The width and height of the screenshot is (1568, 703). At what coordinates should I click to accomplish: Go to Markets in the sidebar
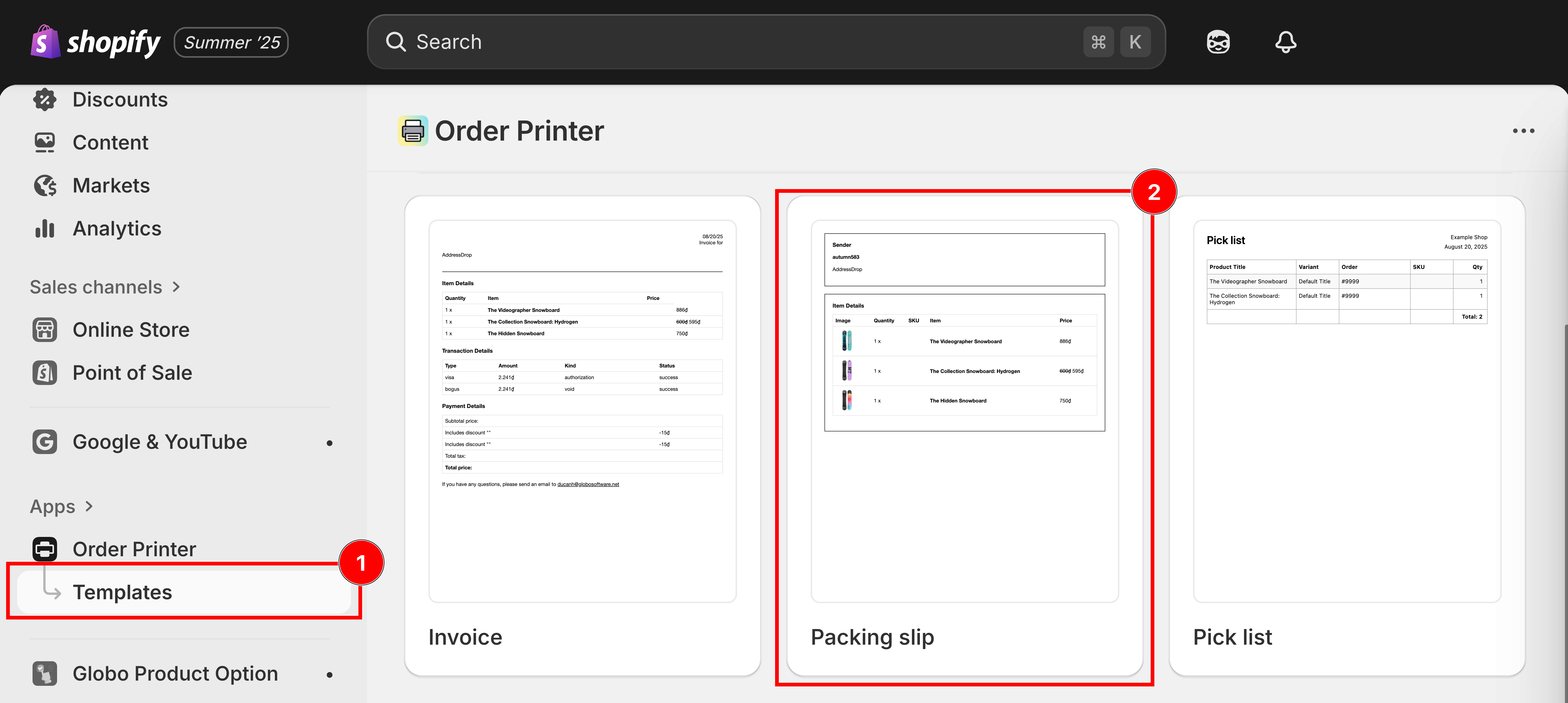coord(111,185)
